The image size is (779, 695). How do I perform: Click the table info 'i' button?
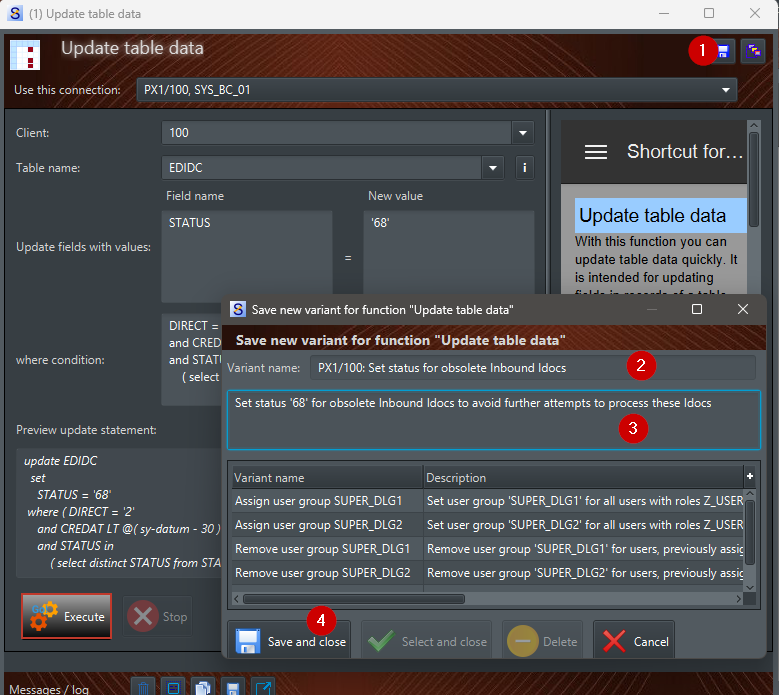525,168
